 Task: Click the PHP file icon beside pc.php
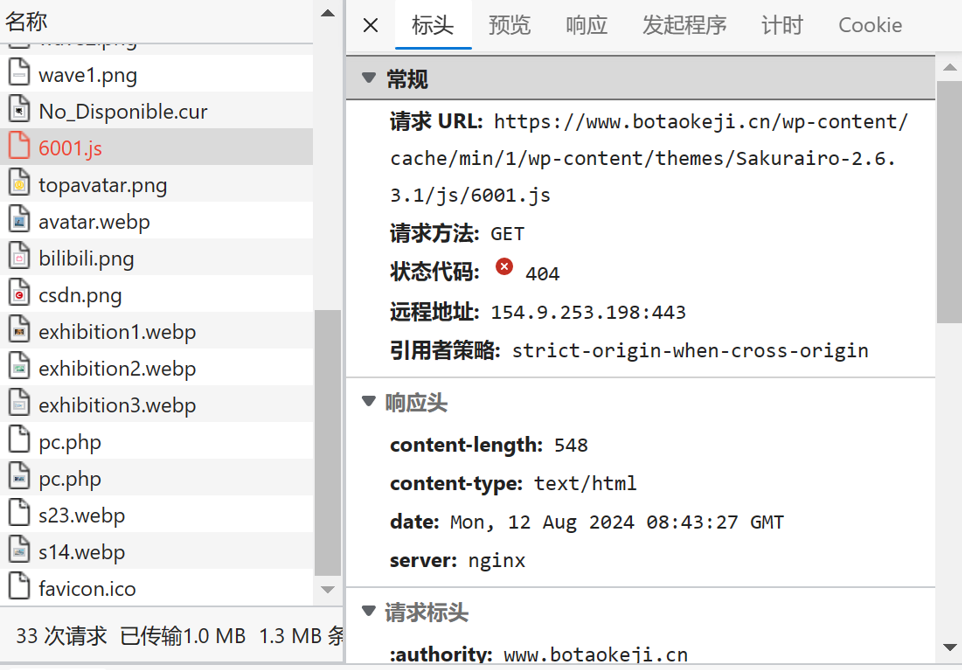(21, 441)
